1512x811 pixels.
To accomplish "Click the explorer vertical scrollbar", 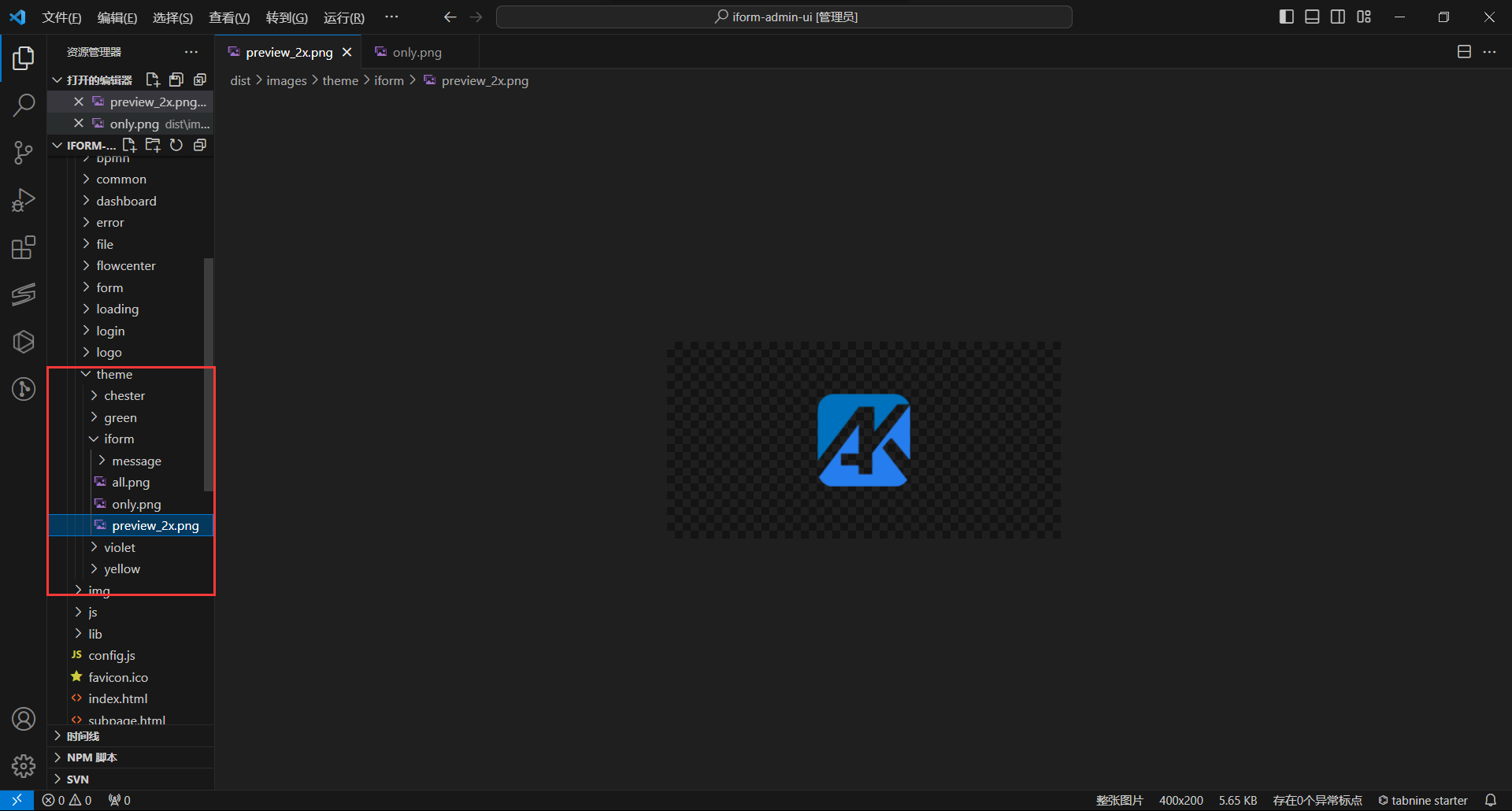I will [209, 374].
